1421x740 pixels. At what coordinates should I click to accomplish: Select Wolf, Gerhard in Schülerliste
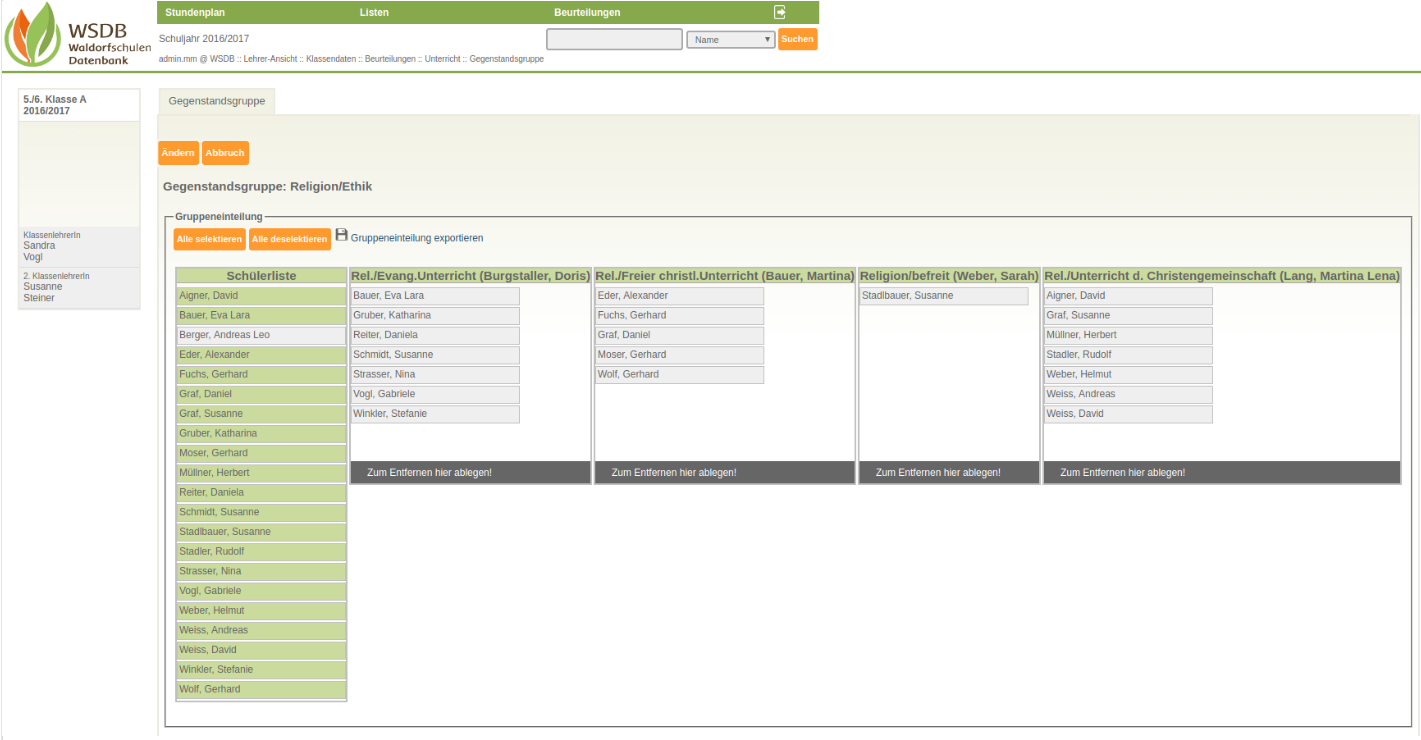pos(261,689)
